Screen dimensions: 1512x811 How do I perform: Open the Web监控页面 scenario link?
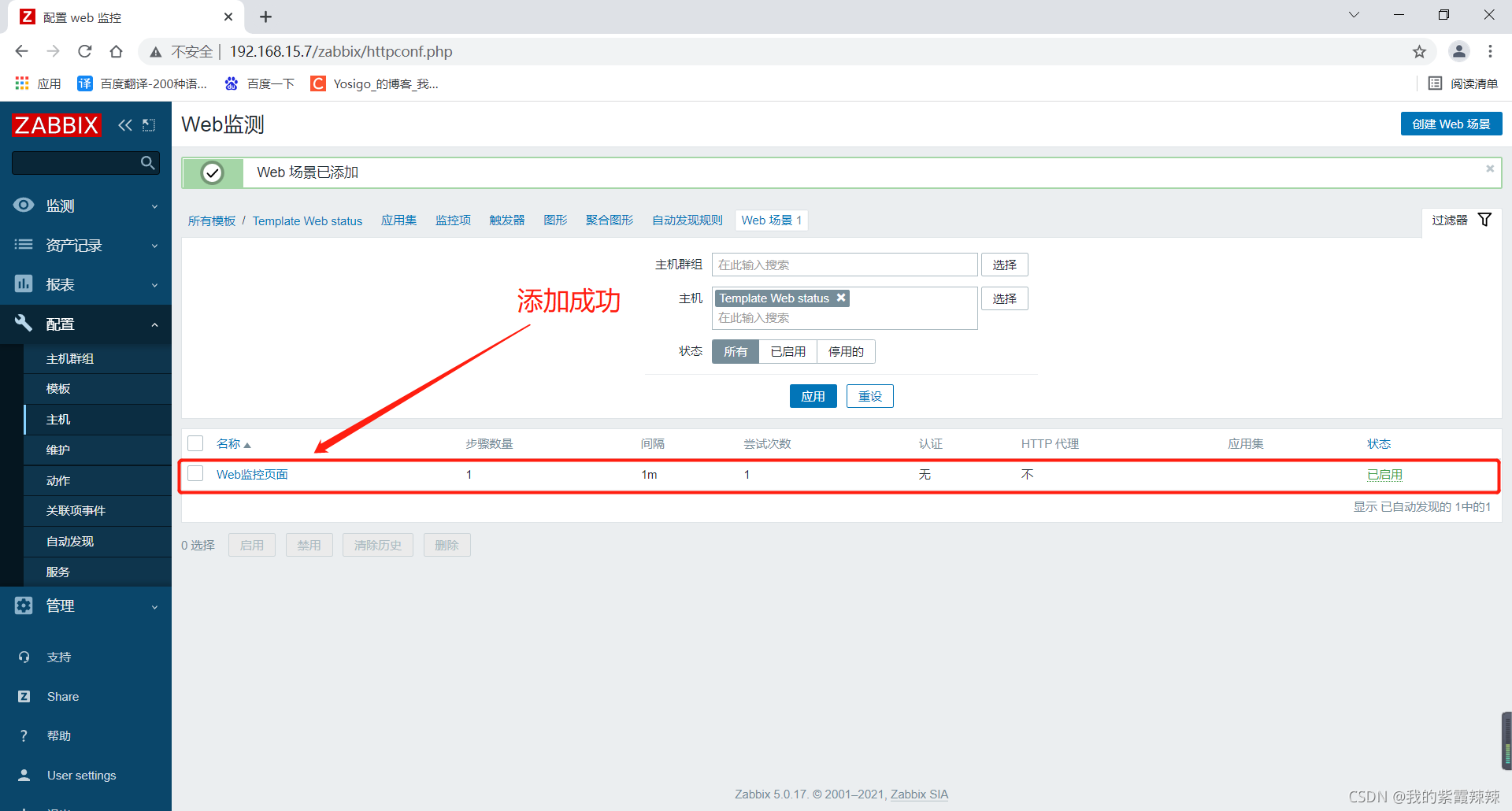[x=252, y=474]
